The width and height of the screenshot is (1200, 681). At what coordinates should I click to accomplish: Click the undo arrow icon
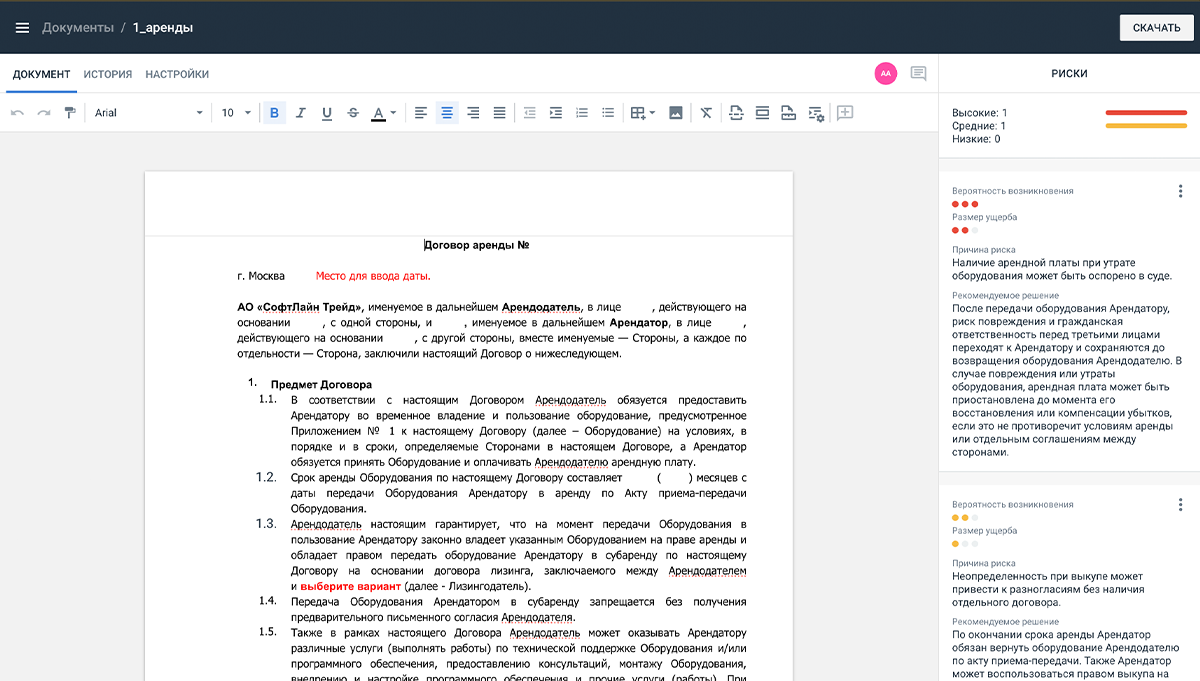17,113
